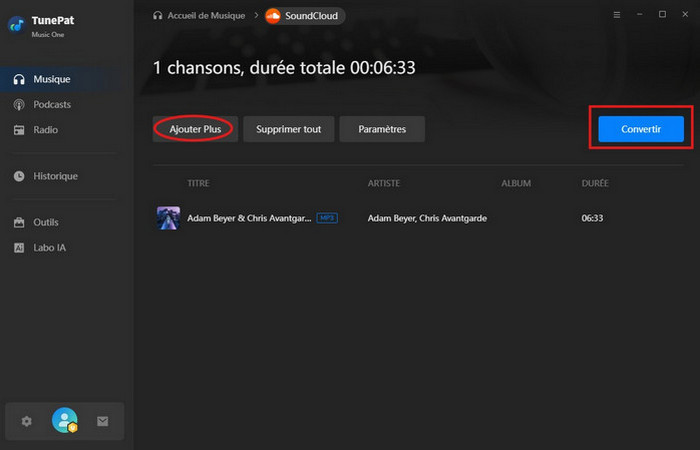
Task: Click the mail envelope icon
Action: [102, 421]
